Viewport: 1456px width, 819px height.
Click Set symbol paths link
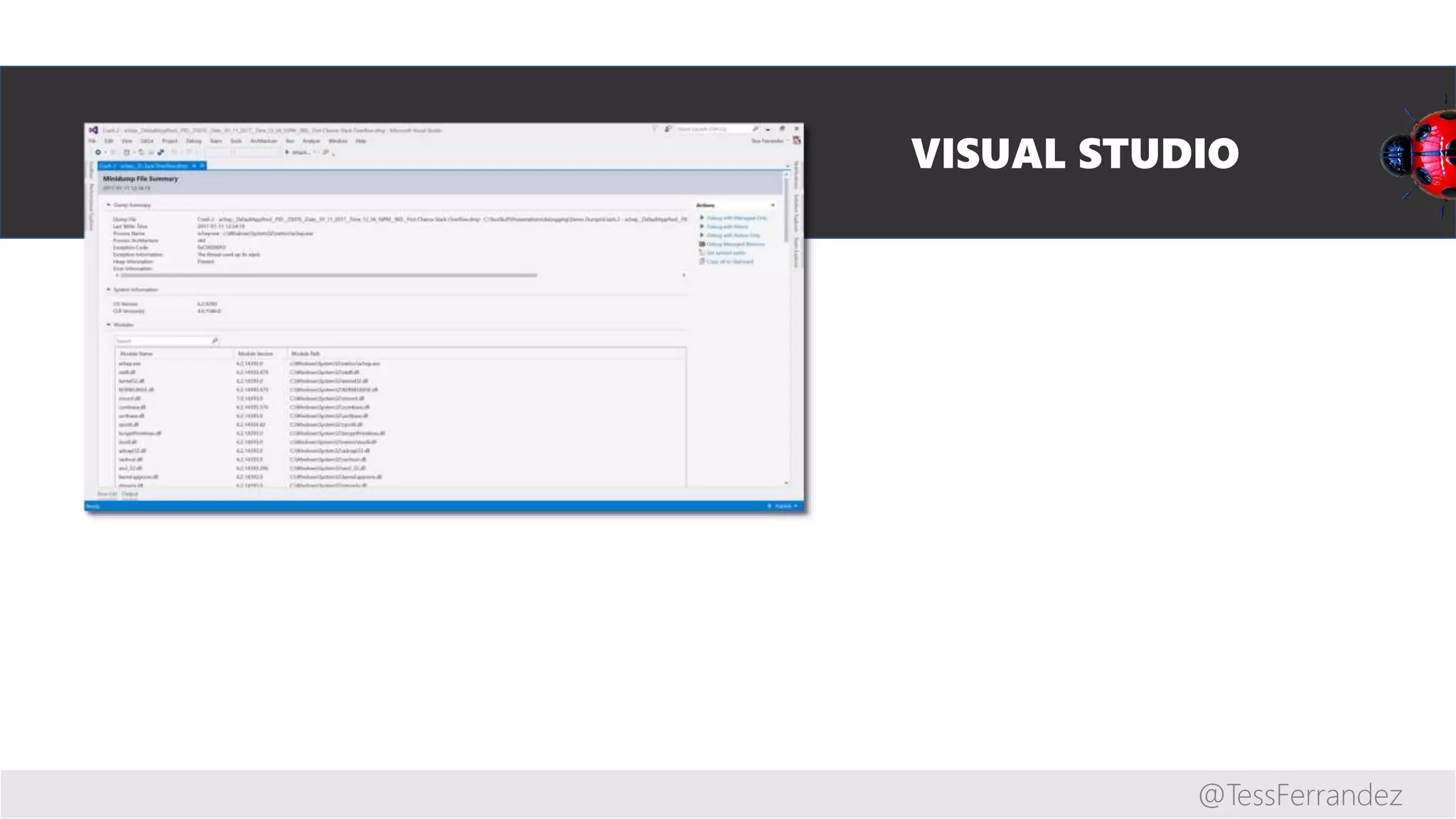(x=726, y=253)
